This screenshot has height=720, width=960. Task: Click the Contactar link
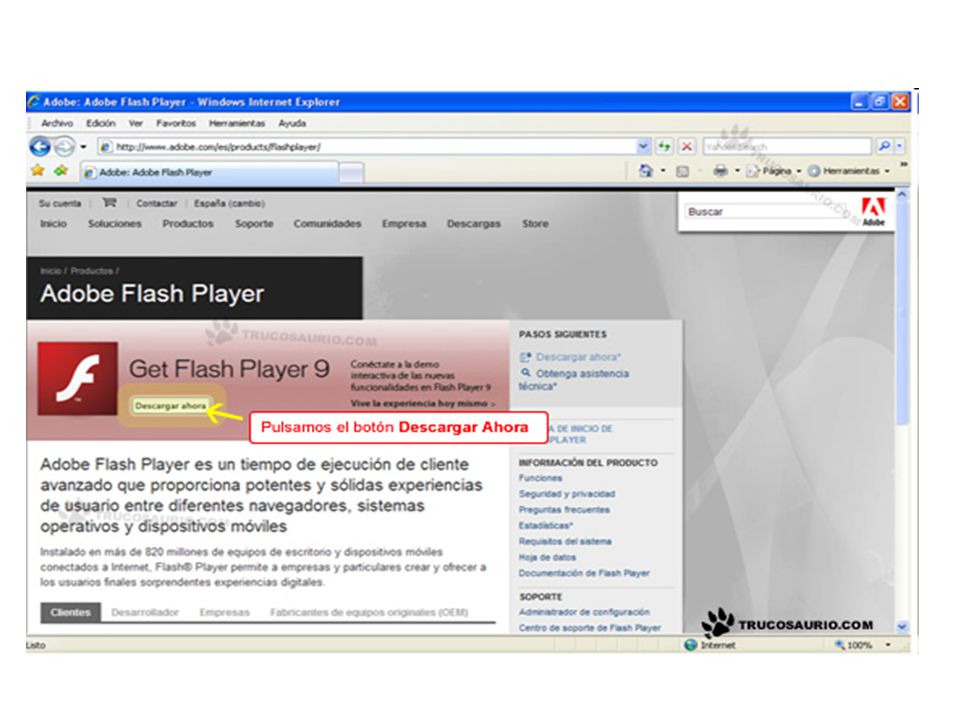[156, 203]
